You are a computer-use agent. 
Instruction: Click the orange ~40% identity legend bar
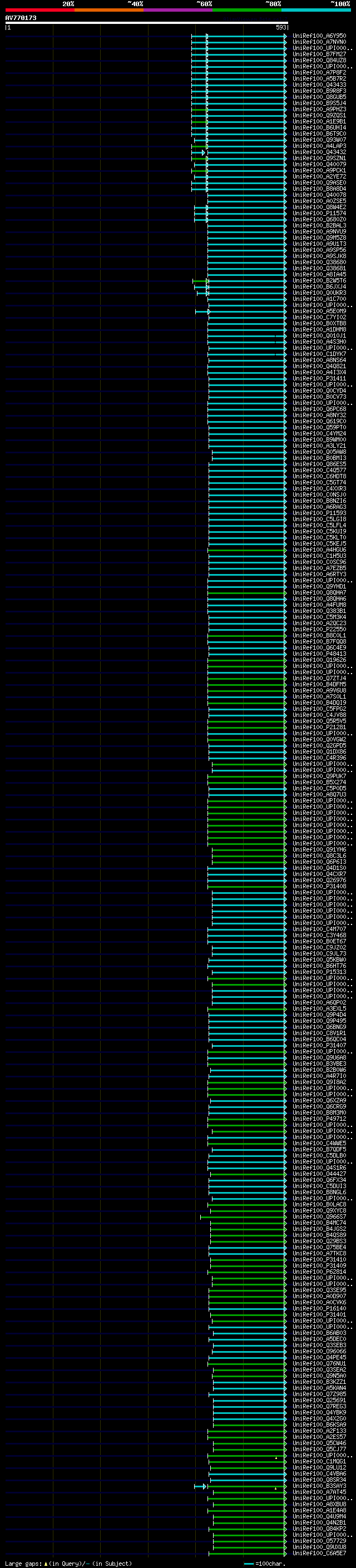tap(109, 11)
